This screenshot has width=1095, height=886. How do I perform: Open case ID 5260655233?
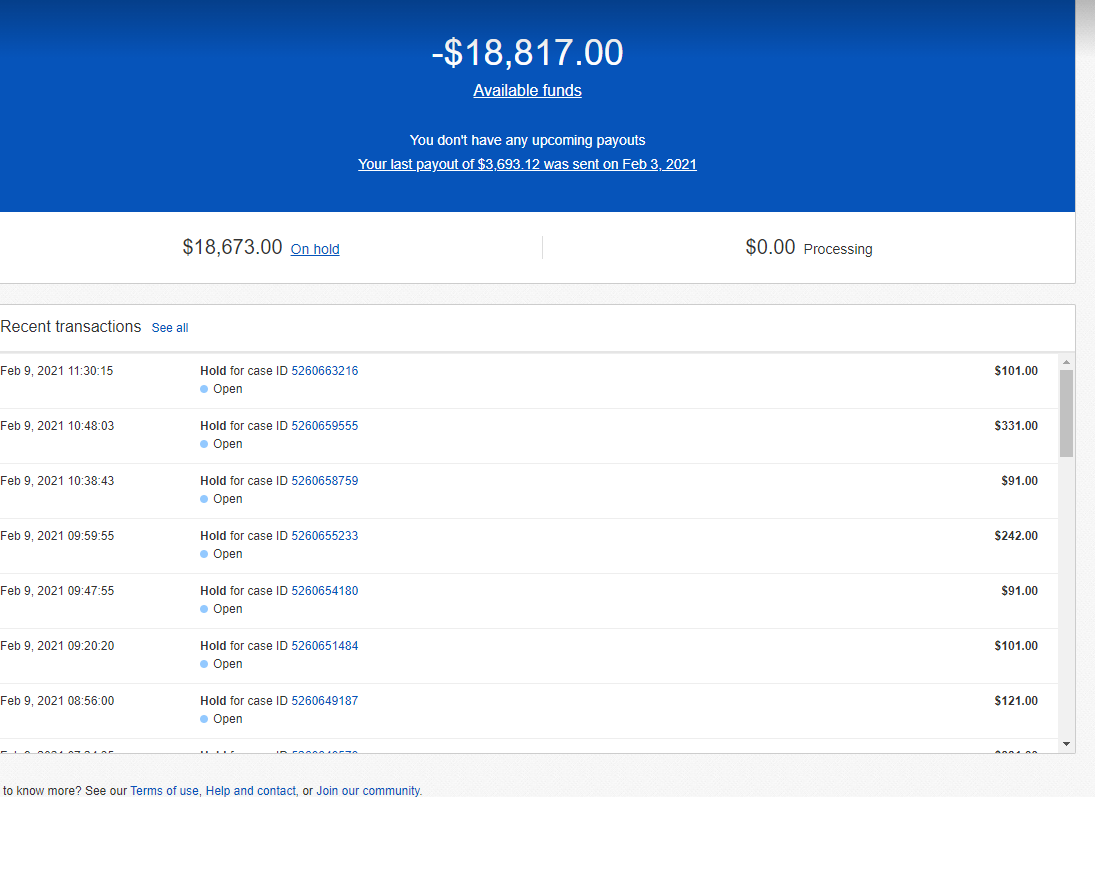pos(325,536)
